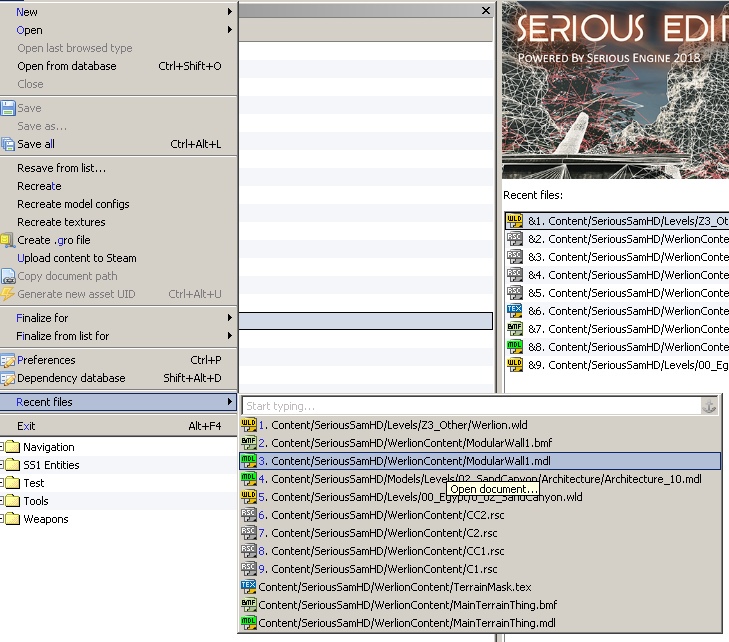This screenshot has height=642, width=729.
Task: Click TEX icon of recent file &6
Action: pyautogui.click(x=514, y=311)
